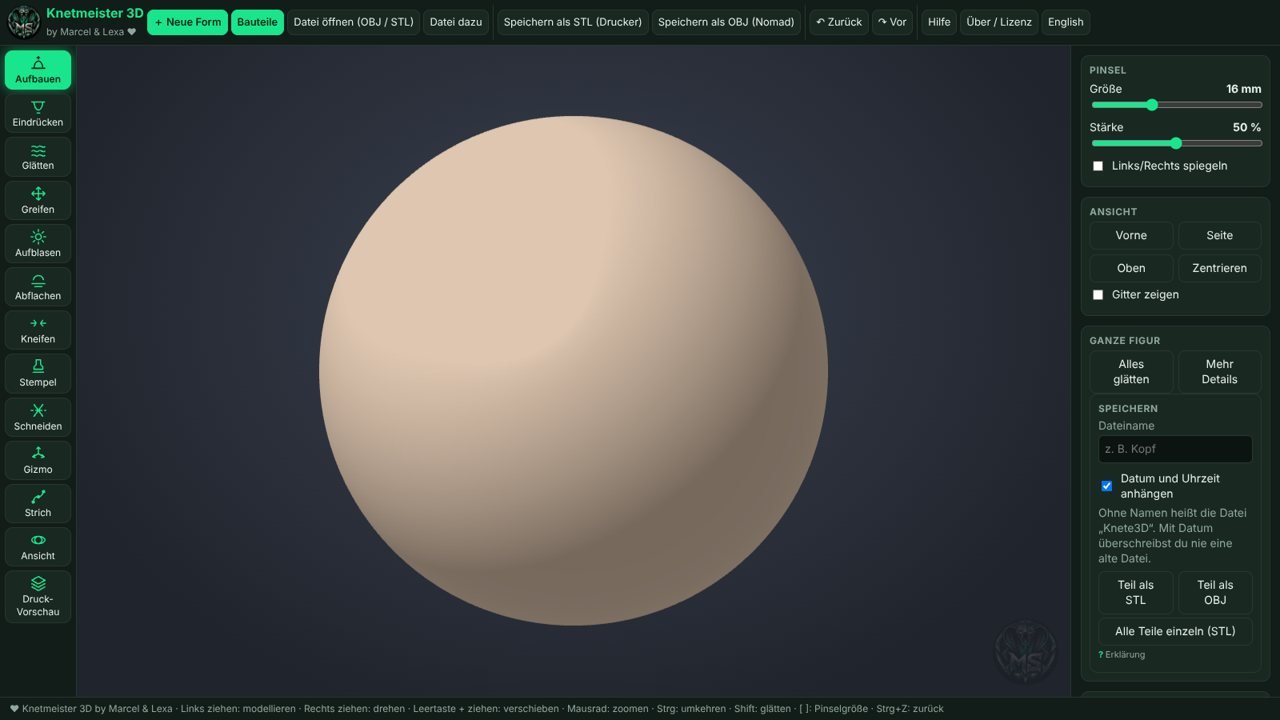This screenshot has height=720, width=1280.
Task: Undo with the Zurück button
Action: (839, 22)
